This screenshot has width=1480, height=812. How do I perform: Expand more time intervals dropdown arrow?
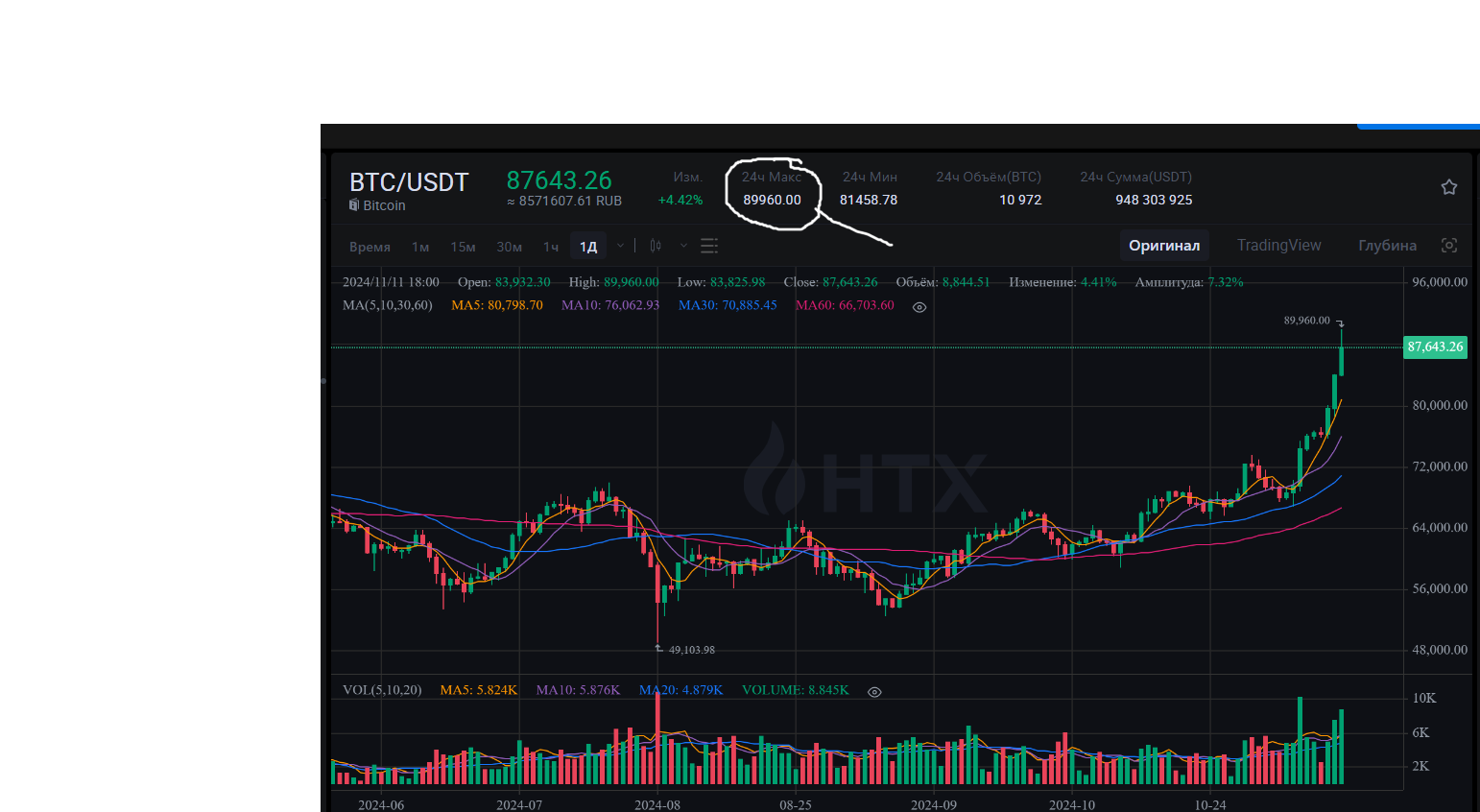[x=620, y=246]
